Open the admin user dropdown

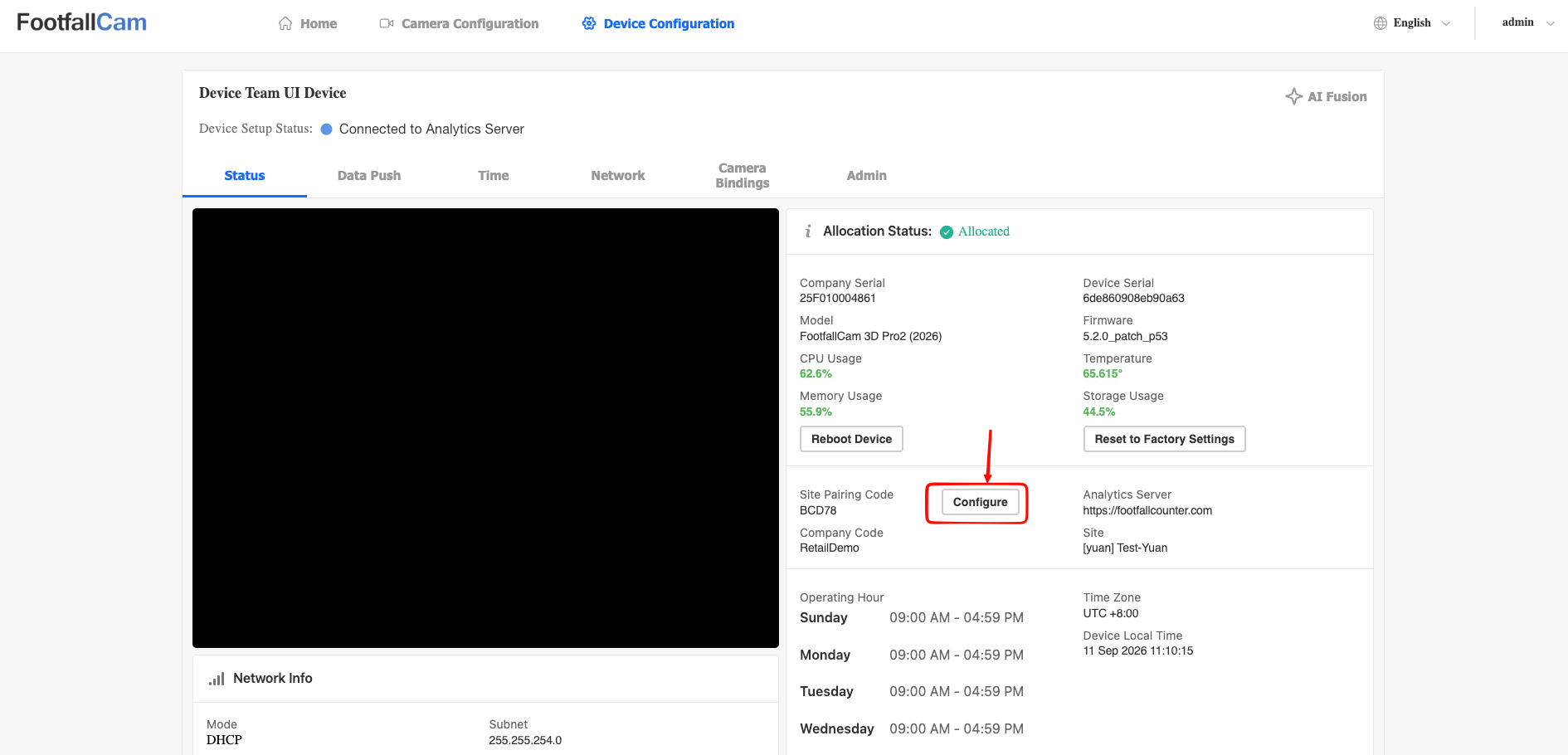pyautogui.click(x=1528, y=22)
